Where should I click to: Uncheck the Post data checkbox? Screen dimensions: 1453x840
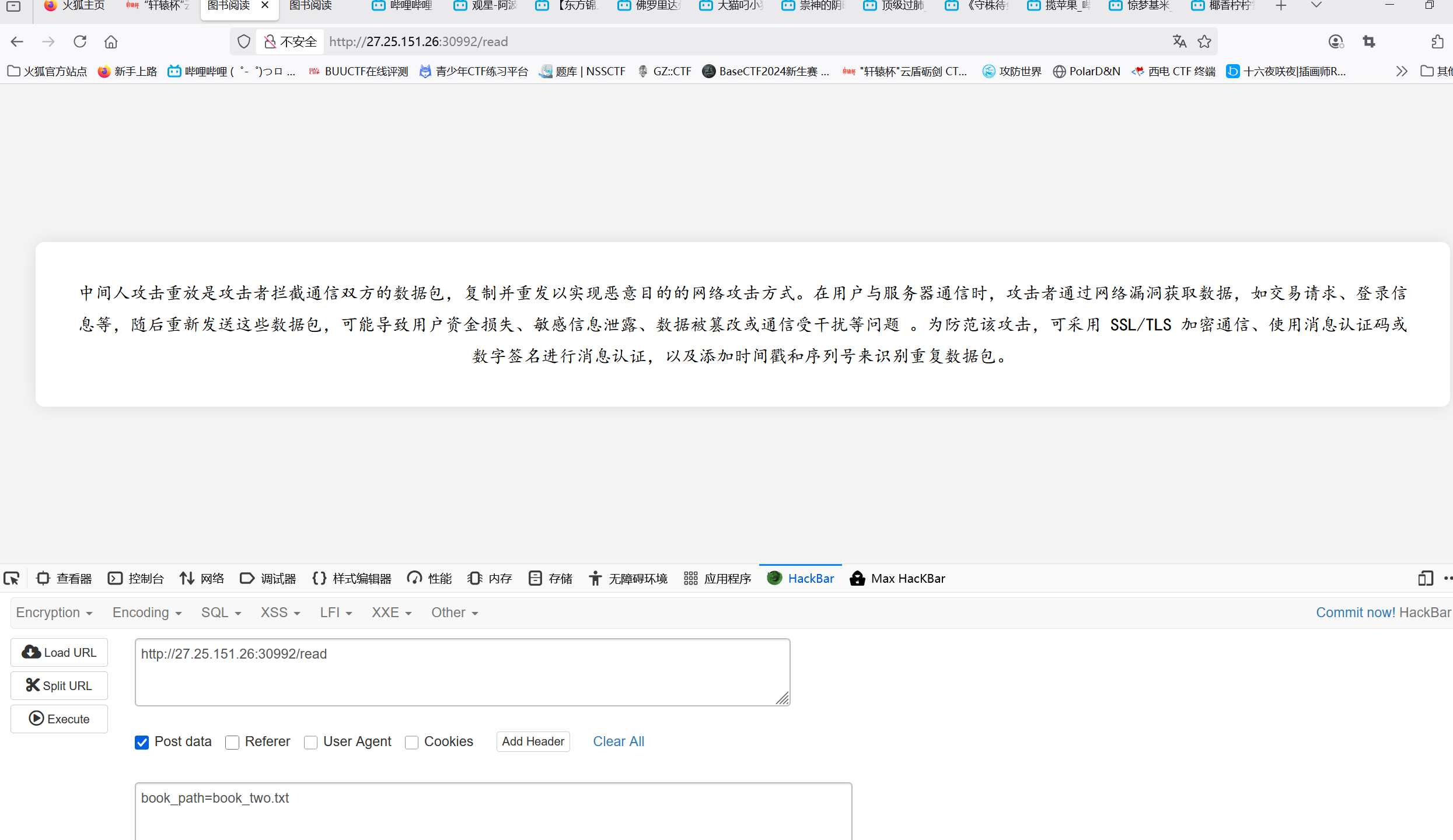tap(142, 742)
